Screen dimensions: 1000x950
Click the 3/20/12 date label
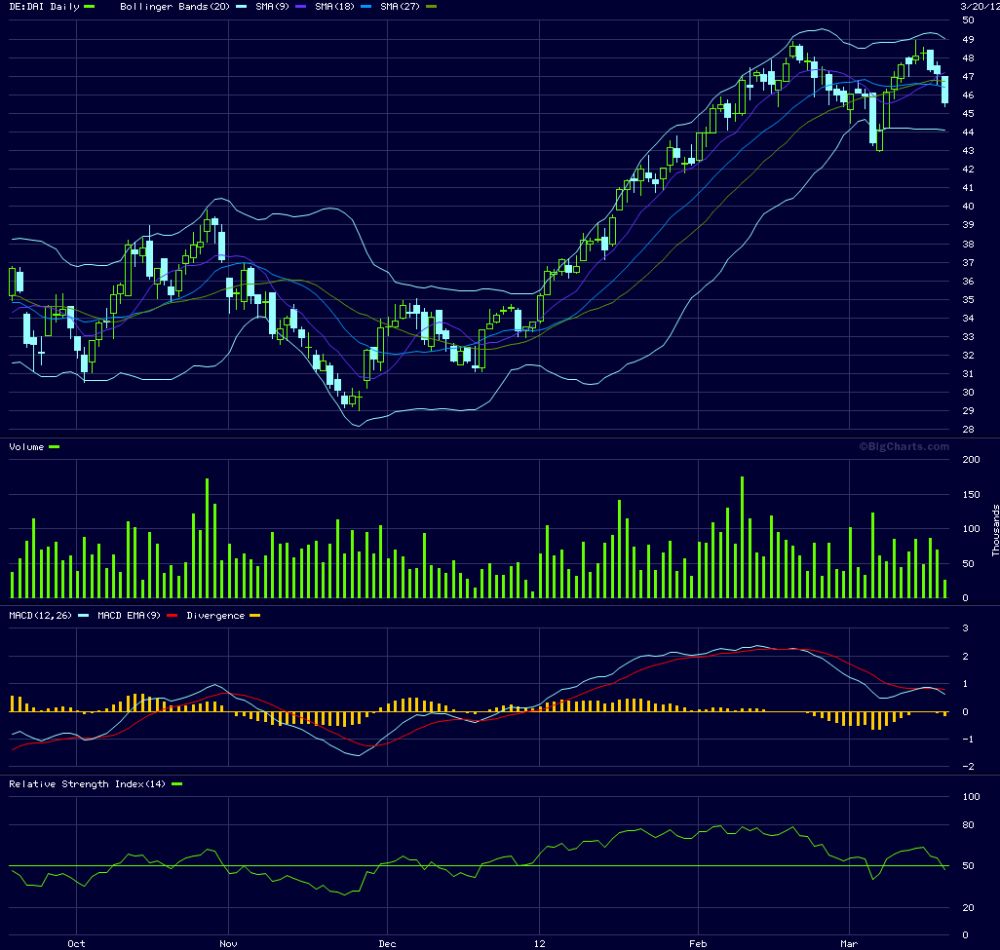click(980, 6)
